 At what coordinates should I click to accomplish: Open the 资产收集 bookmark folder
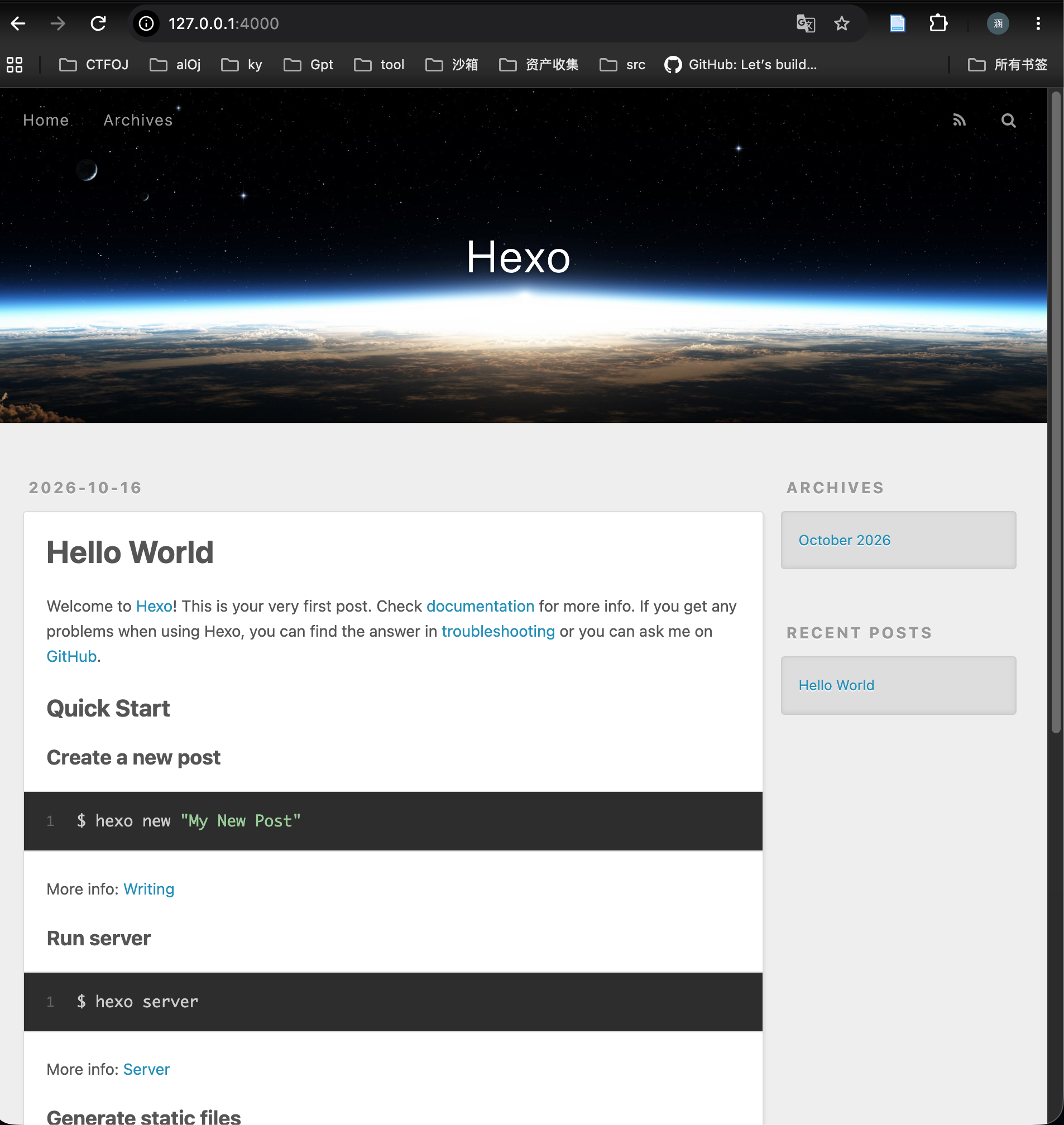539,65
